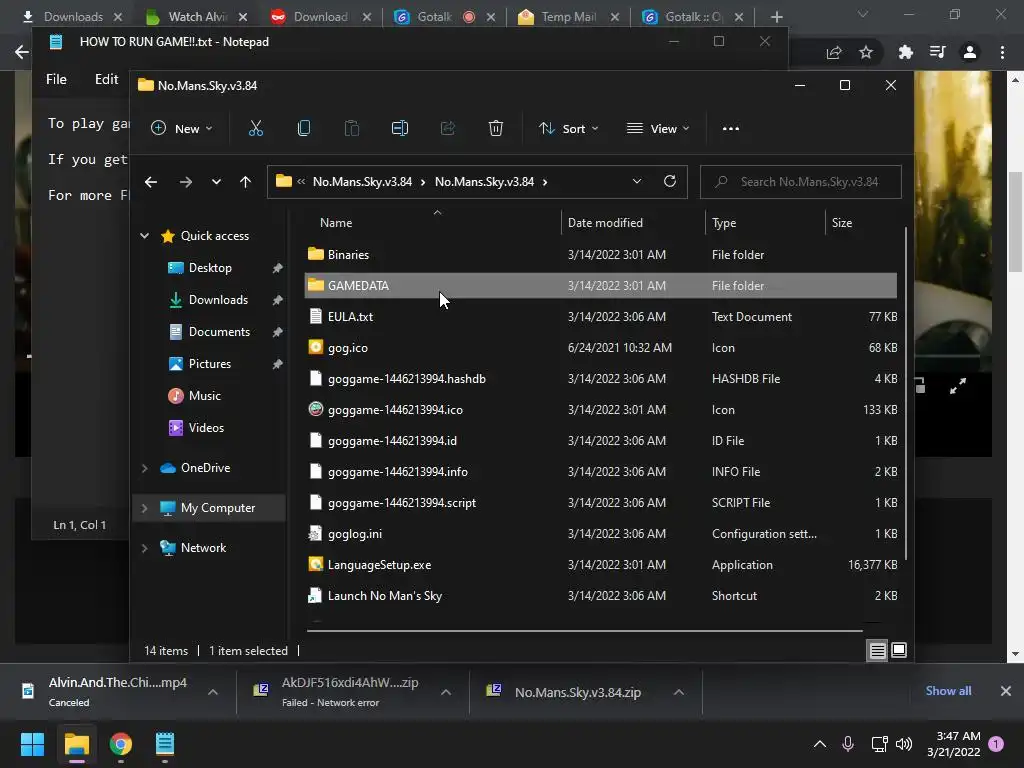Click the microphone icon in system tray
This screenshot has width=1024, height=768.
[848, 744]
